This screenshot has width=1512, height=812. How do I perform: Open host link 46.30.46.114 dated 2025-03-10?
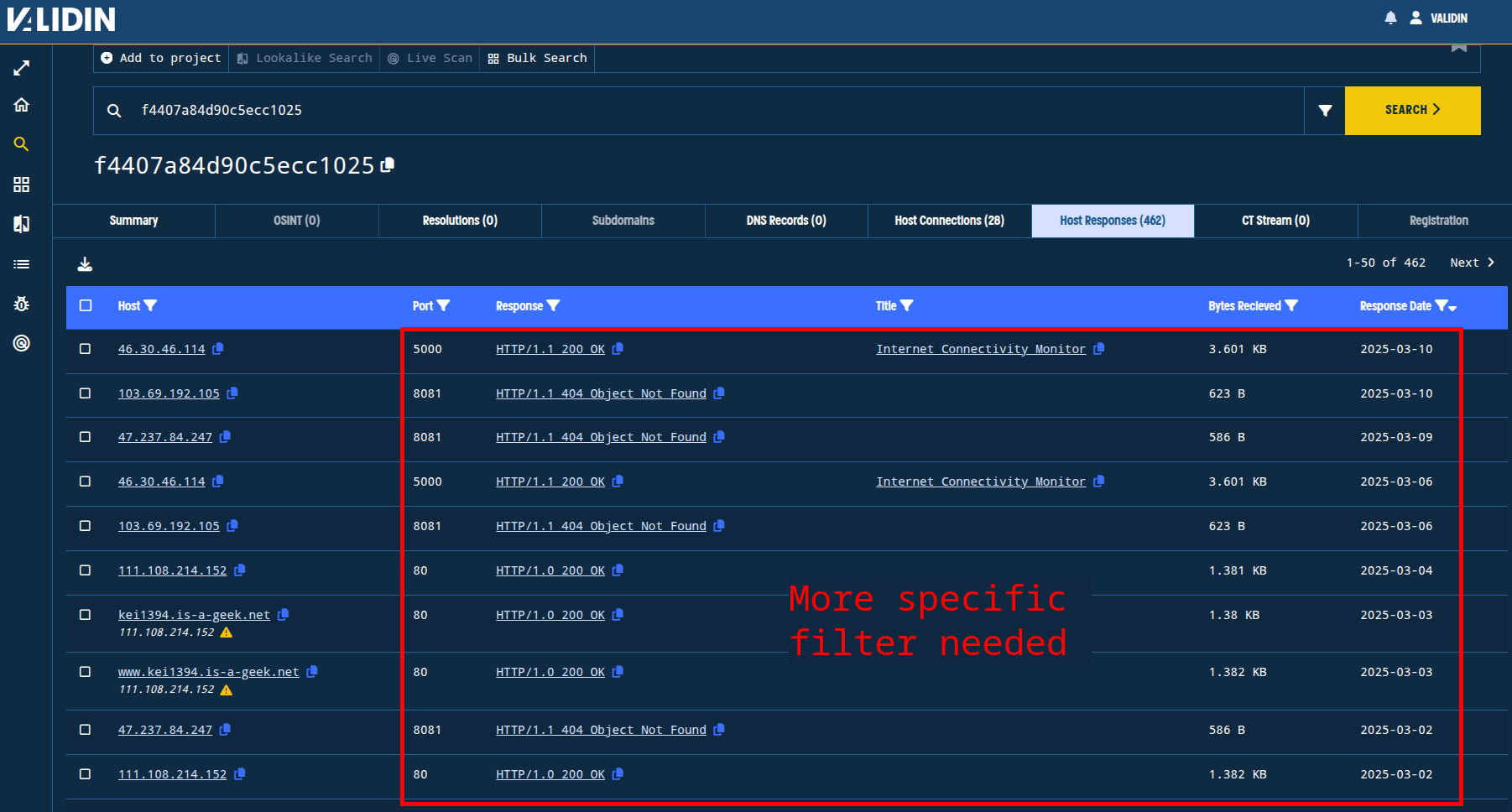click(161, 349)
